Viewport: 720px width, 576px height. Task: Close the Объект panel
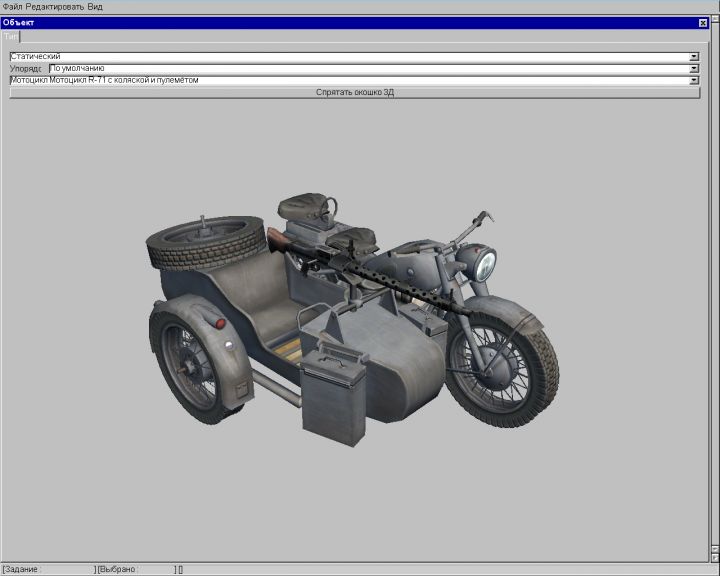702,22
